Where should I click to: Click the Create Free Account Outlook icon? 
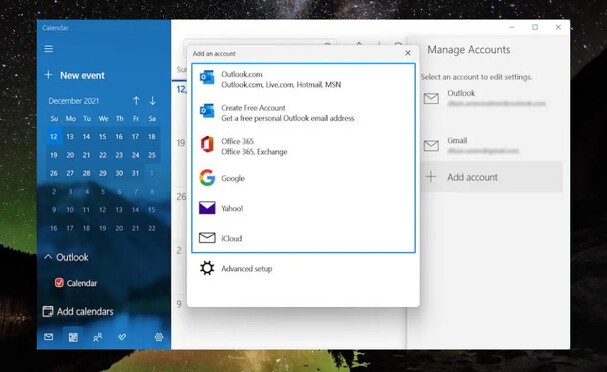coord(207,111)
